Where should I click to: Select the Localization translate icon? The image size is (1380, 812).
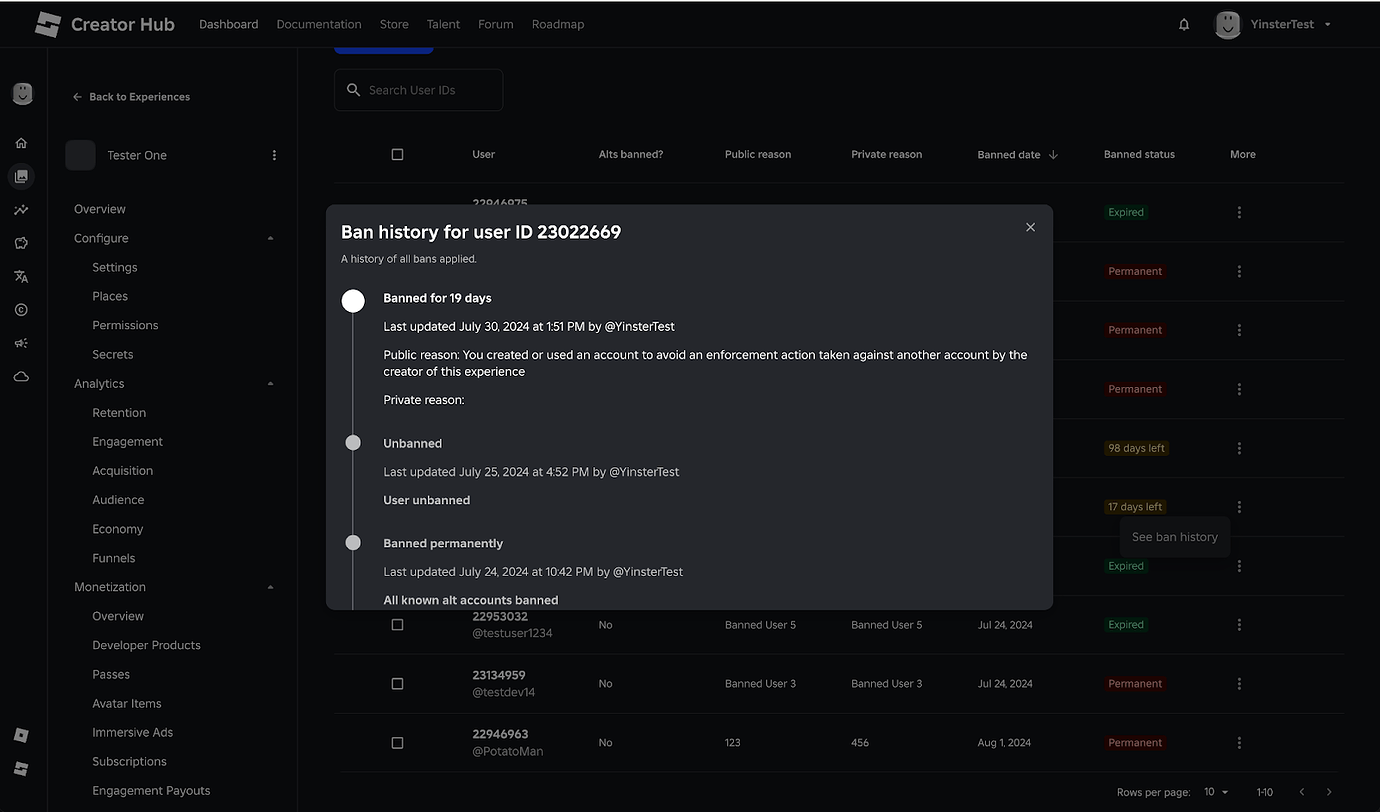(x=22, y=276)
